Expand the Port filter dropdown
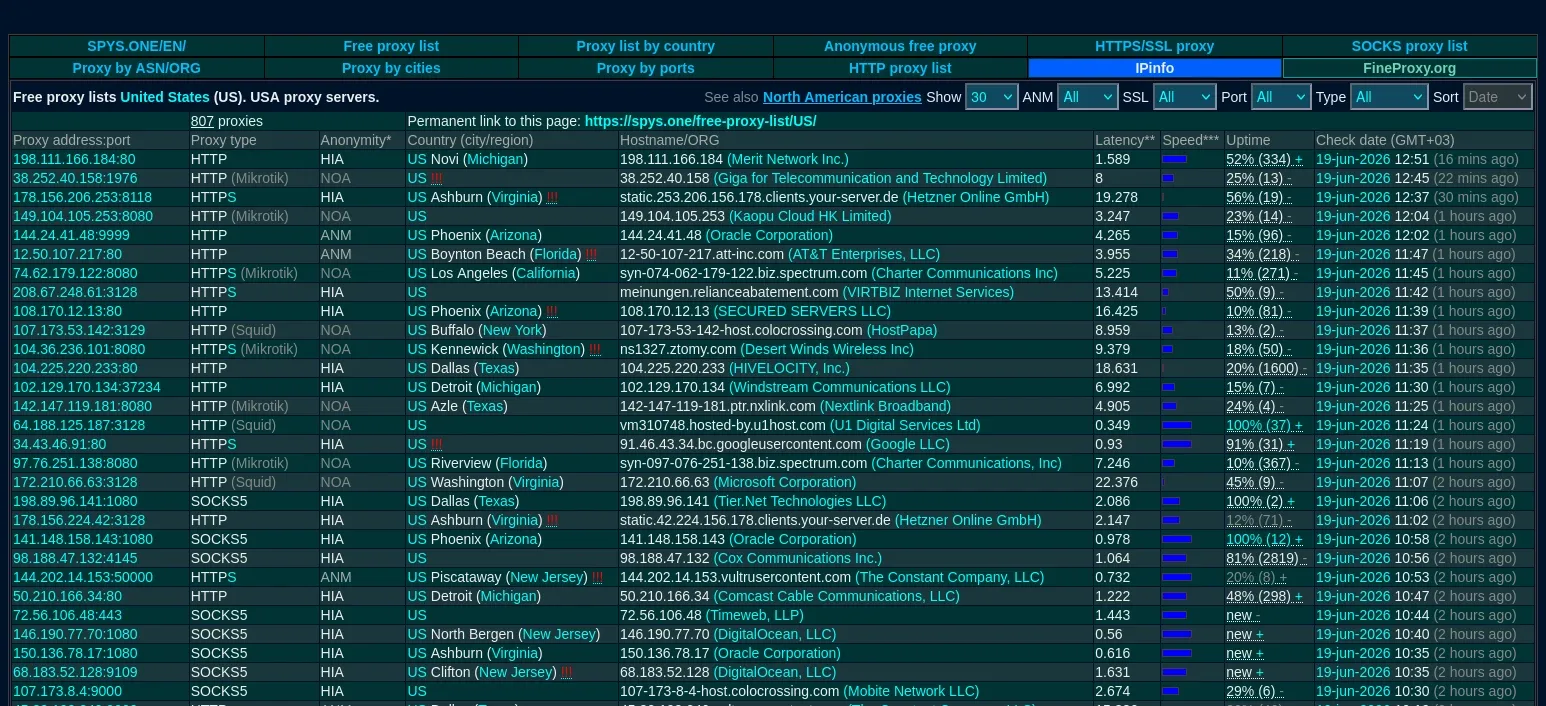1546x706 pixels. pyautogui.click(x=1280, y=97)
